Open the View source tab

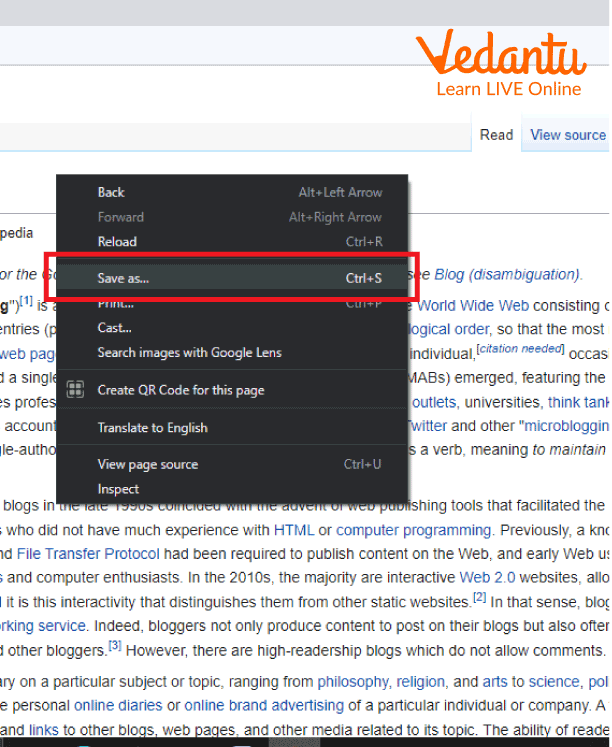567,135
